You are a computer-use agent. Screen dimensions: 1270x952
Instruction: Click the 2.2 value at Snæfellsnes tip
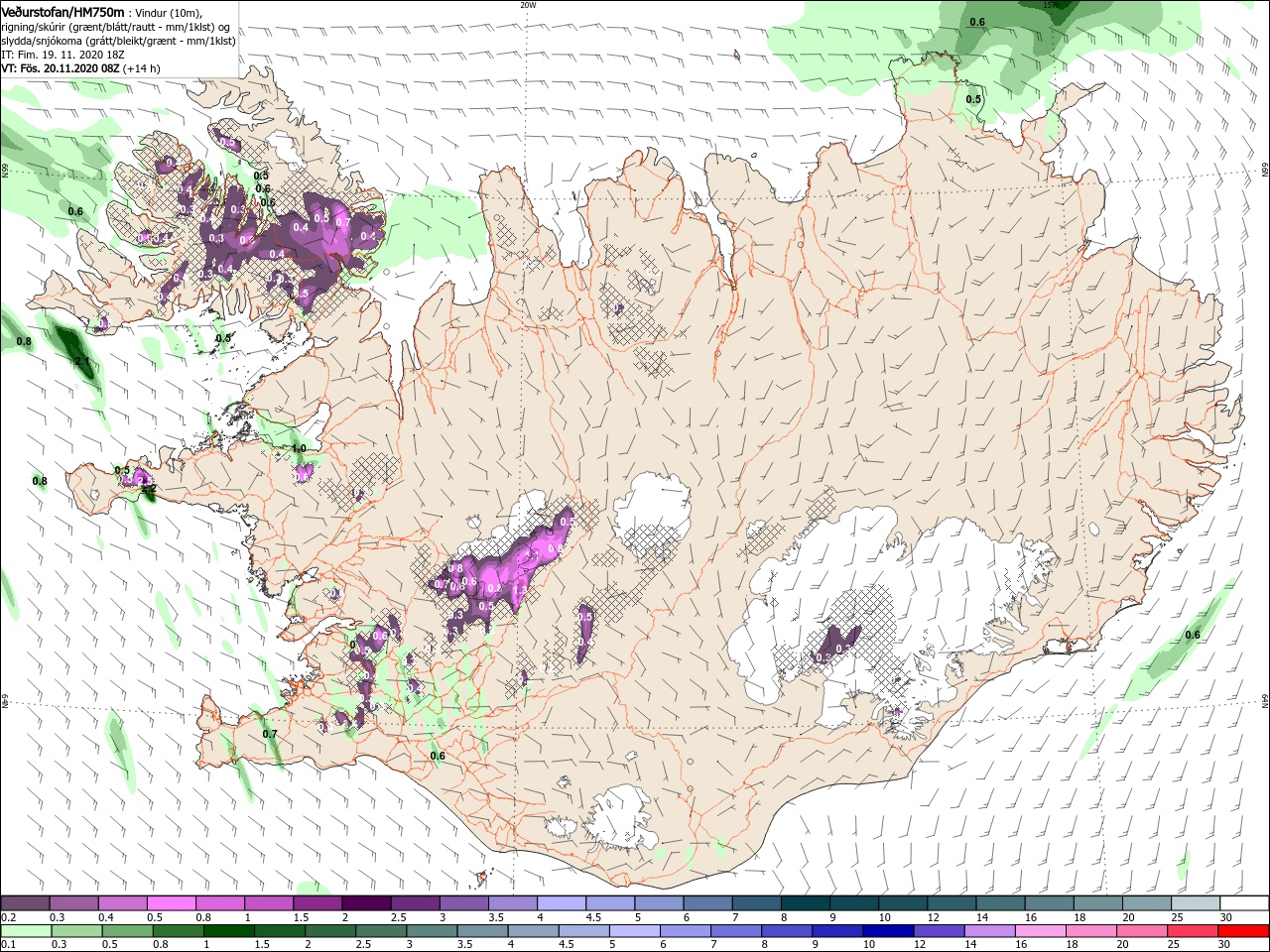coord(148,488)
